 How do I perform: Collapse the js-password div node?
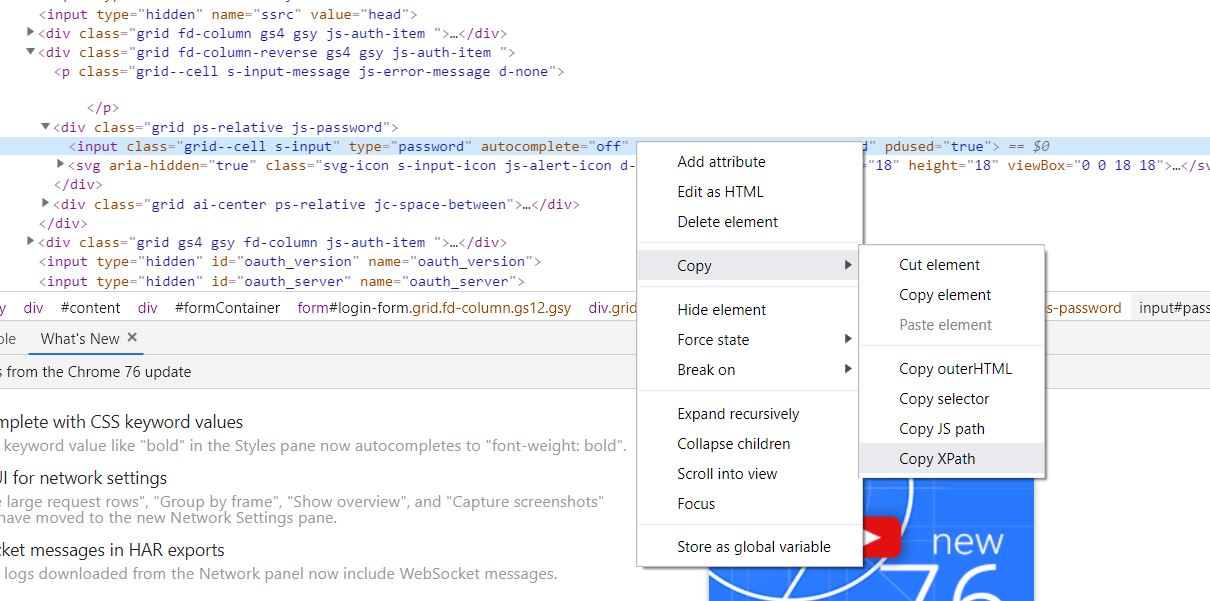pyautogui.click(x=45, y=127)
